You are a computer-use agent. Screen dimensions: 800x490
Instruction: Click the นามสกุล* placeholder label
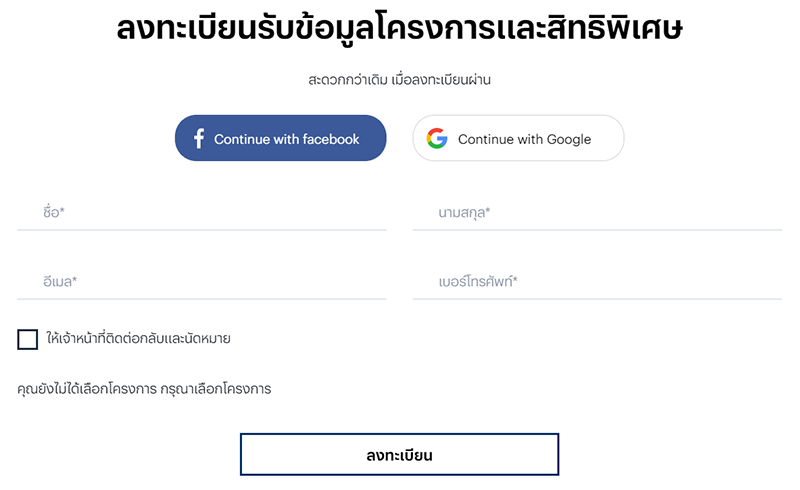pos(464,213)
